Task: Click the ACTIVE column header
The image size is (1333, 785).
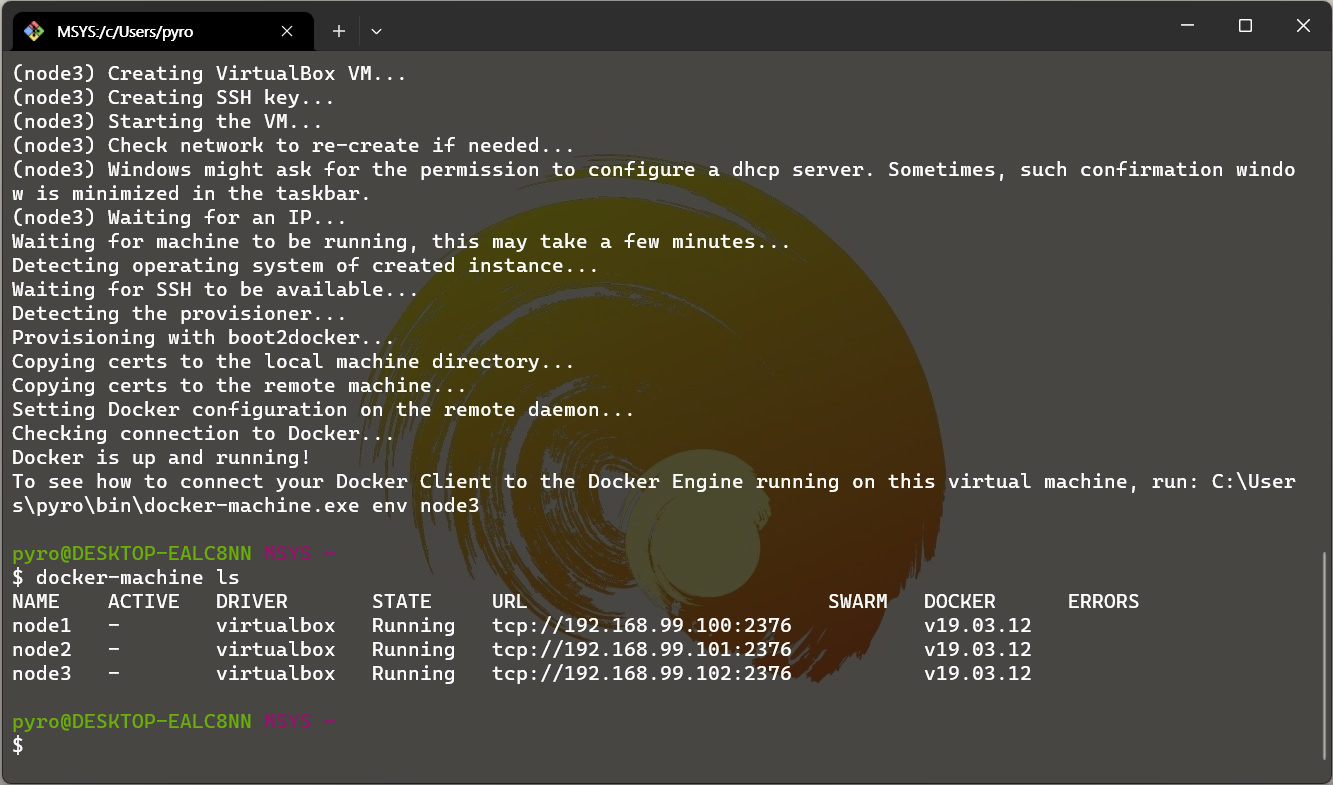Action: (x=144, y=602)
